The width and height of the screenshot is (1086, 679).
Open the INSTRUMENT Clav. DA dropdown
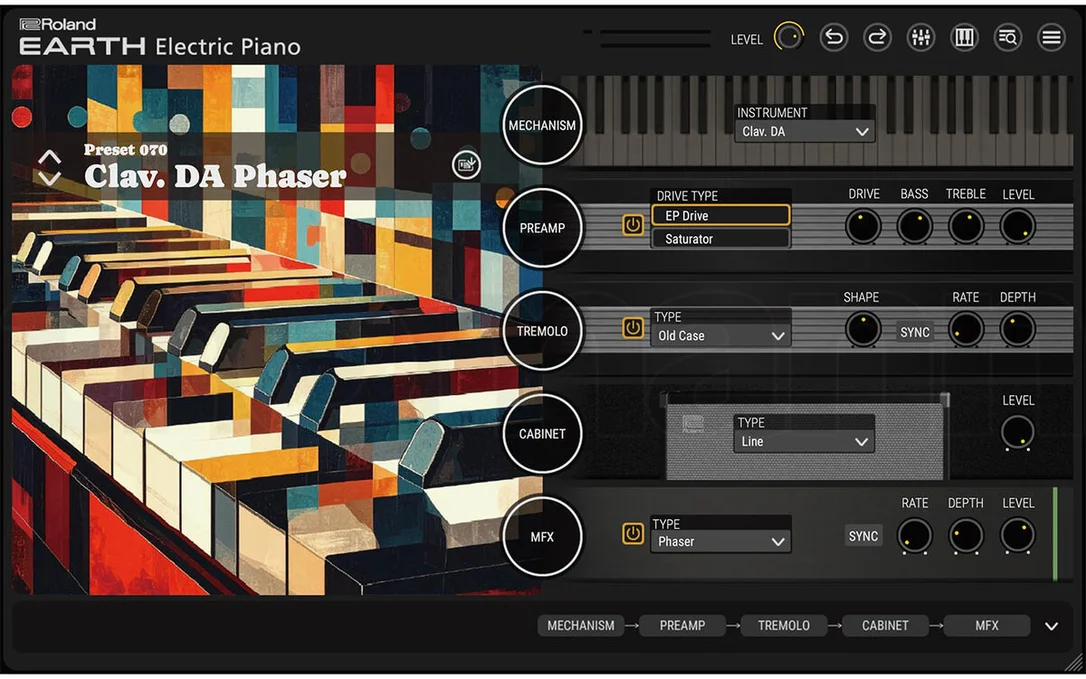805,131
